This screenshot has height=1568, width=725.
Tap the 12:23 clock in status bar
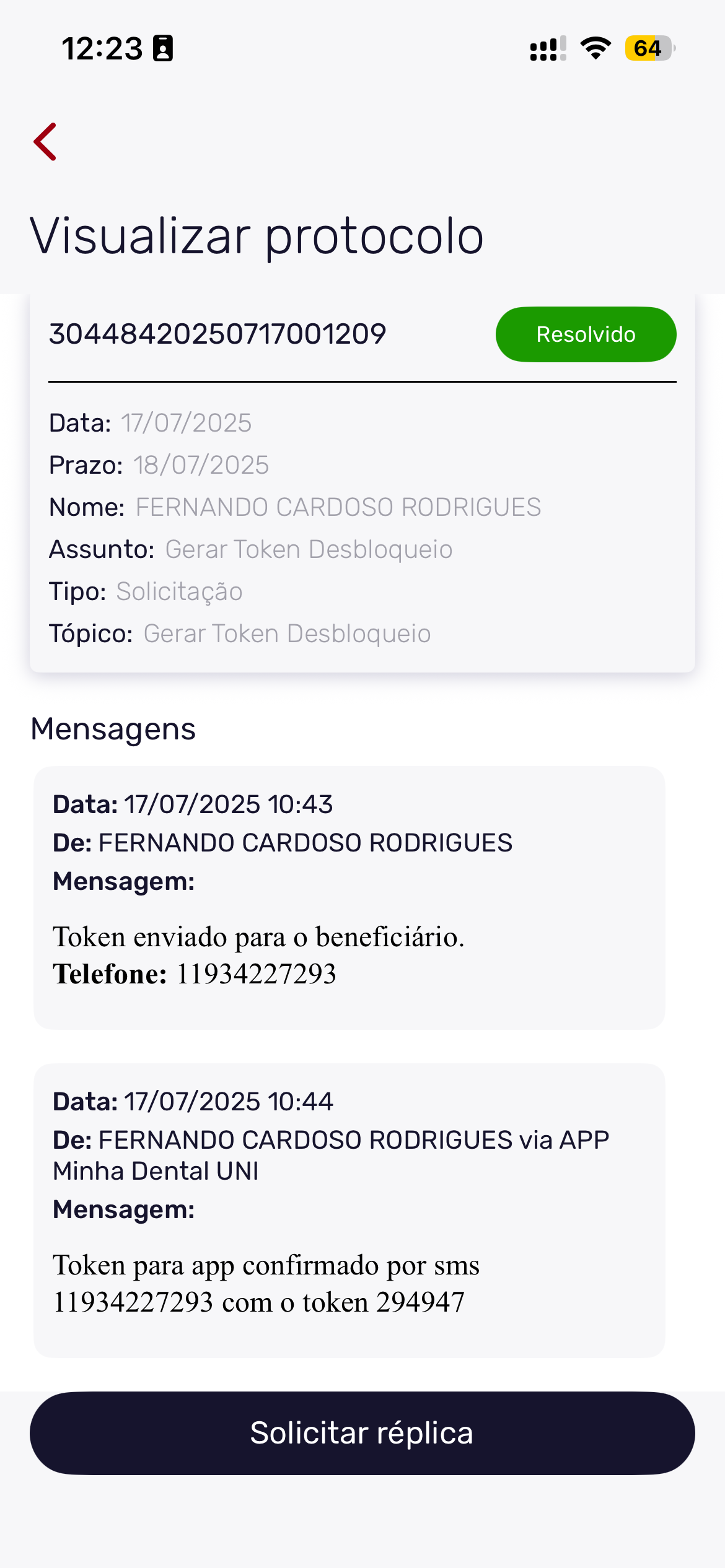[x=102, y=49]
